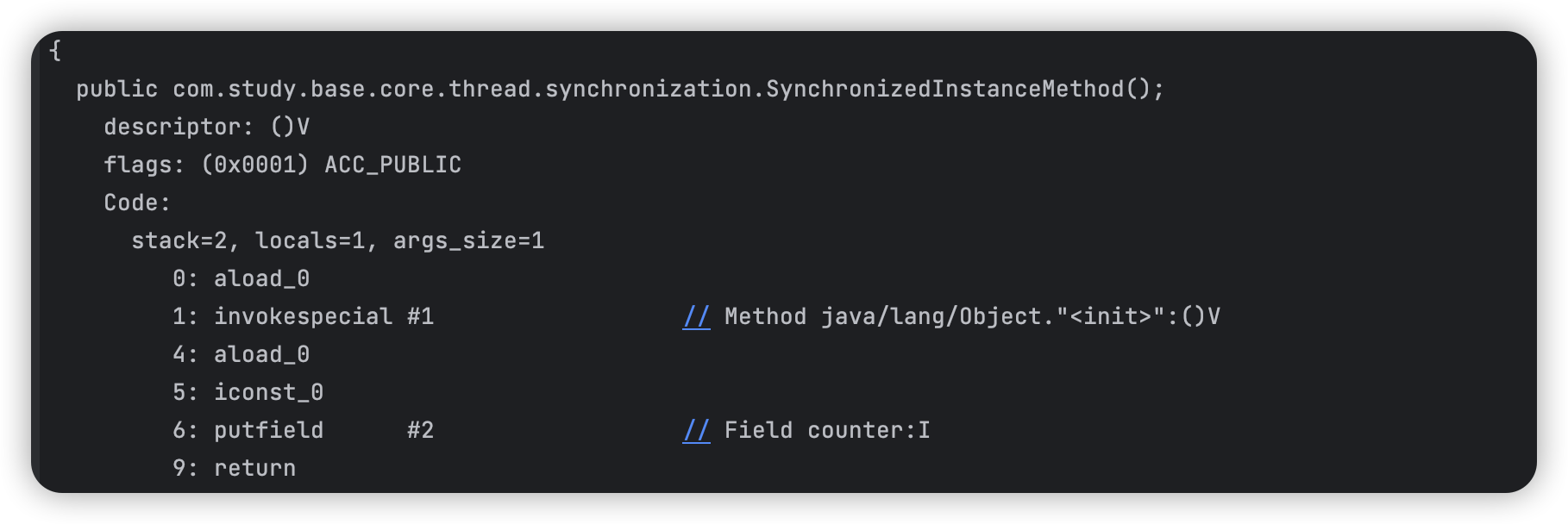Click the #1 constant pool reference

(420, 316)
